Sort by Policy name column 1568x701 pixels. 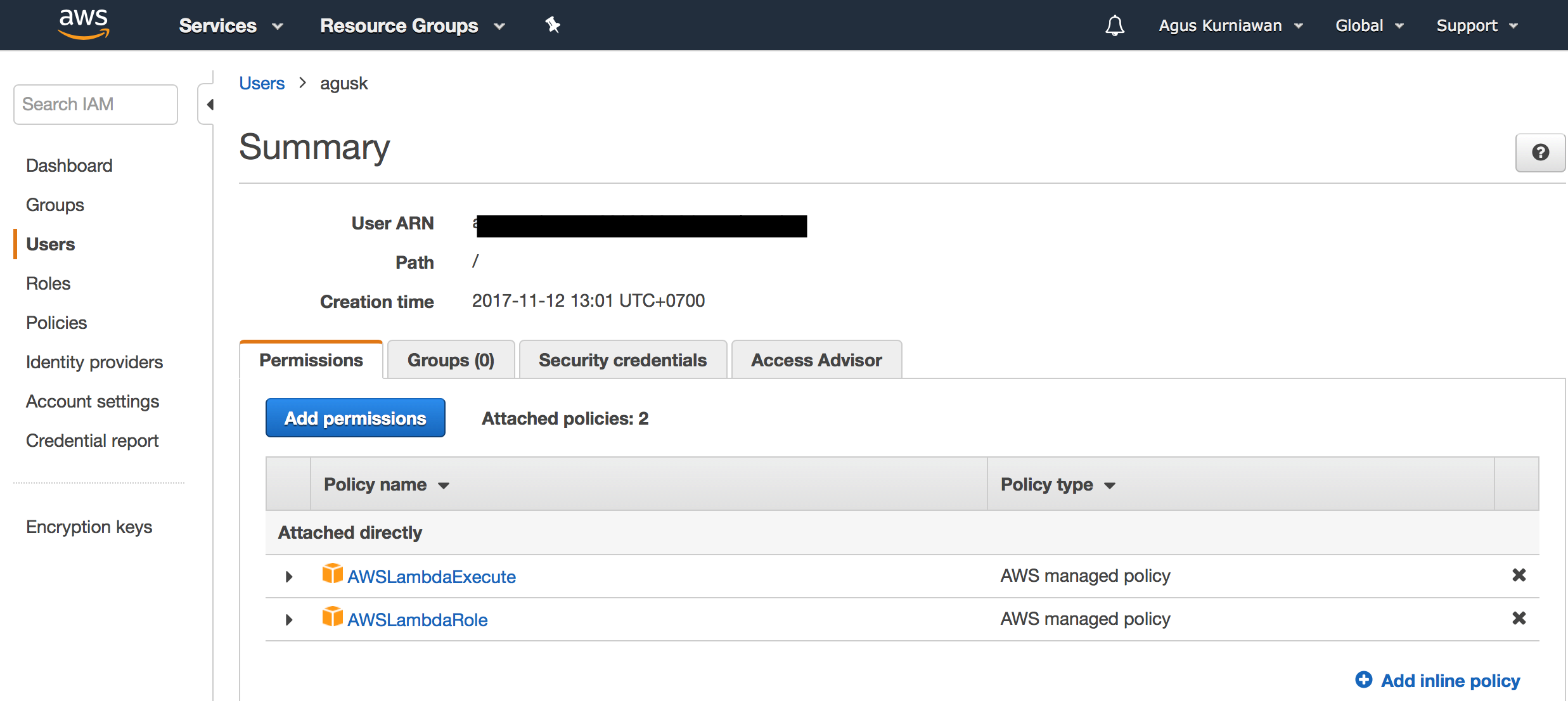(x=387, y=484)
